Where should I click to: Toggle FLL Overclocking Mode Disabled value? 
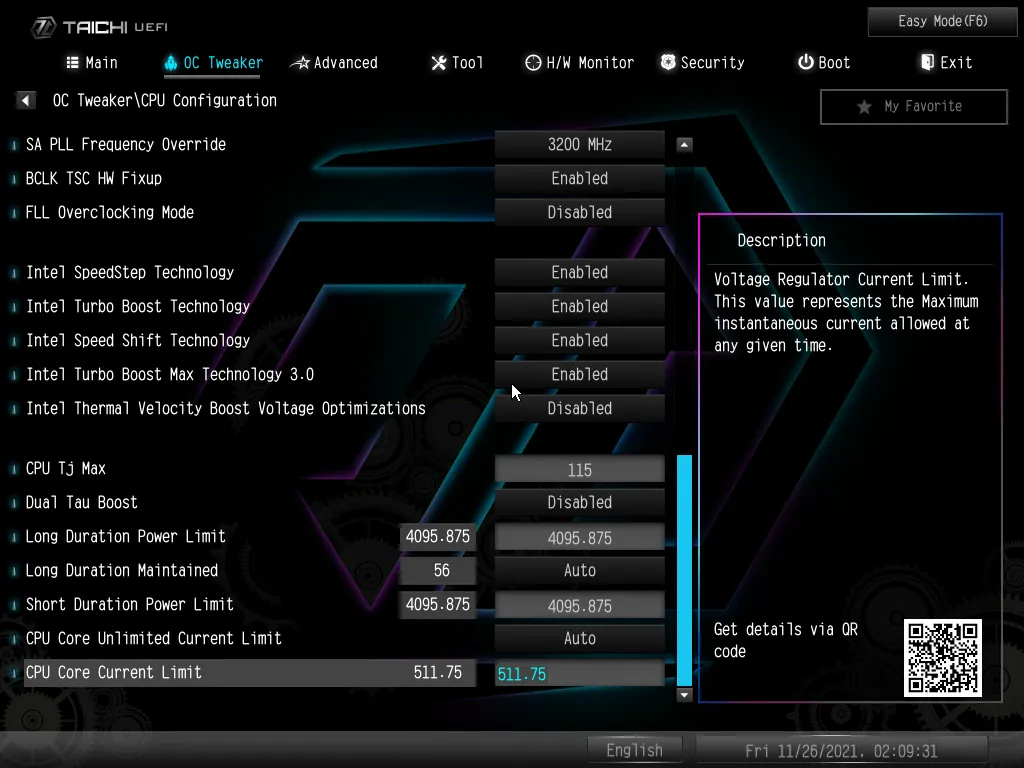pos(580,212)
